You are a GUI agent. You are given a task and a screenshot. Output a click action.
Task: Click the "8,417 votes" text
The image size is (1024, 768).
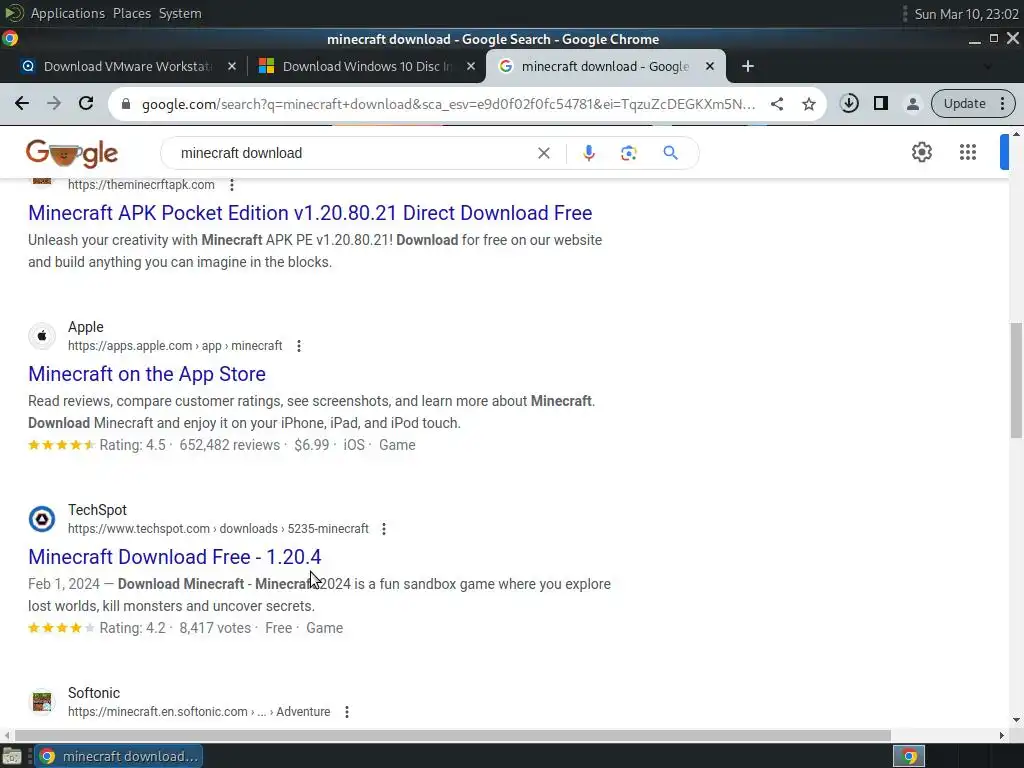pyautogui.click(x=215, y=628)
